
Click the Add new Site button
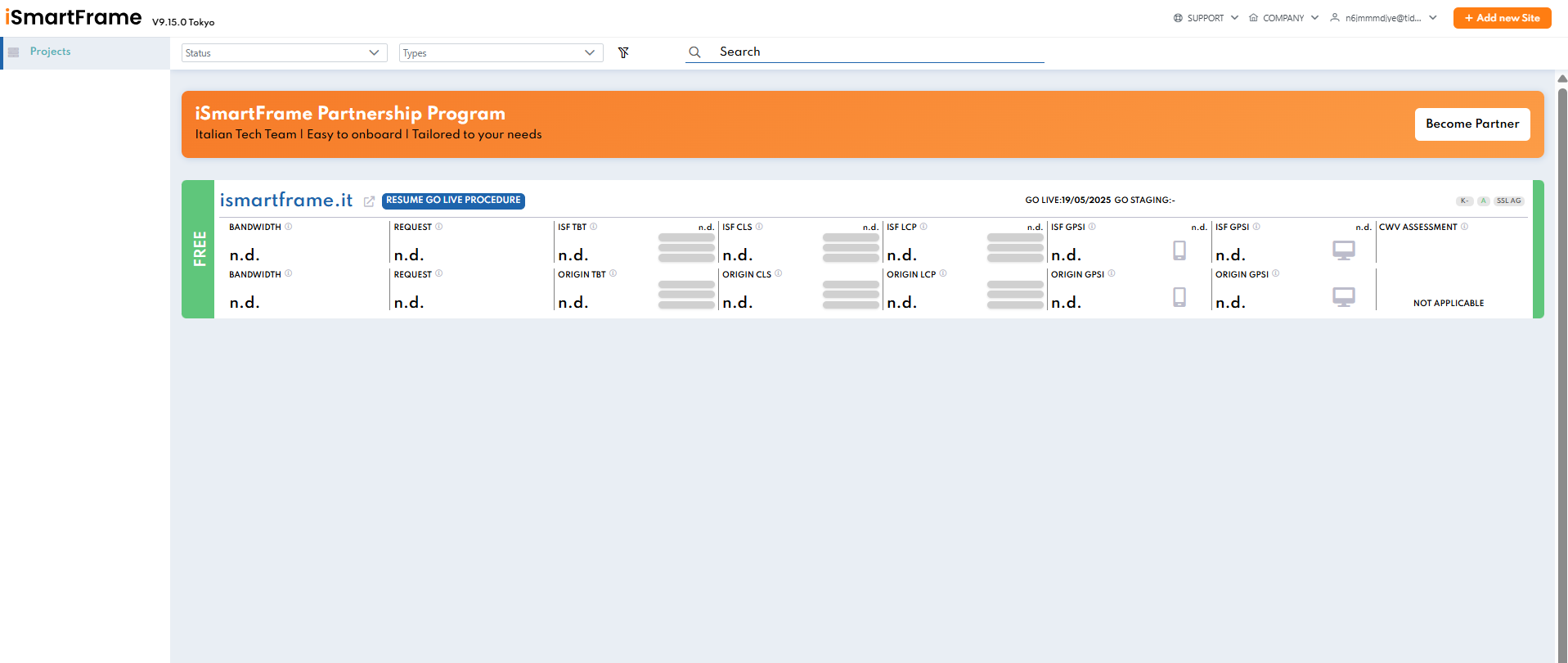[x=1502, y=18]
